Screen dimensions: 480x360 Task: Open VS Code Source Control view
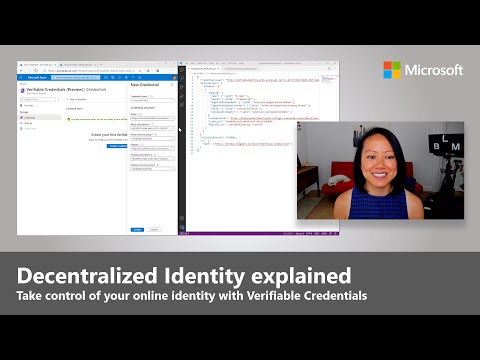182,87
